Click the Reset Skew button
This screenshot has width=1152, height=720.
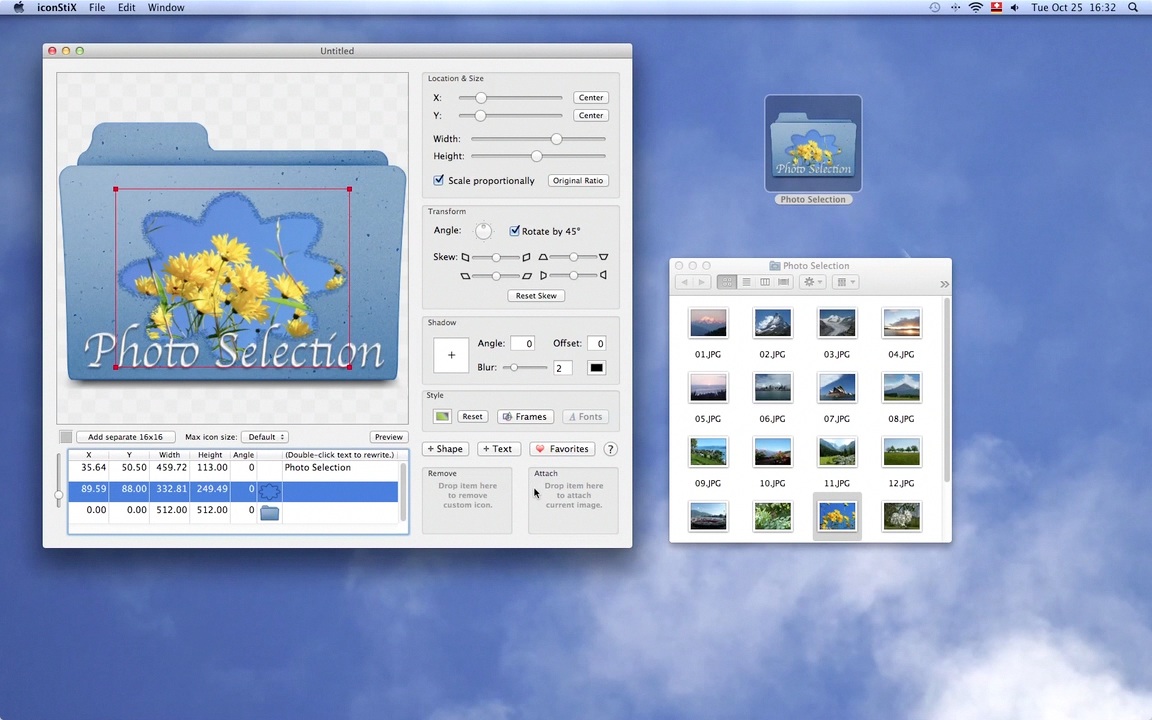pyautogui.click(x=536, y=296)
